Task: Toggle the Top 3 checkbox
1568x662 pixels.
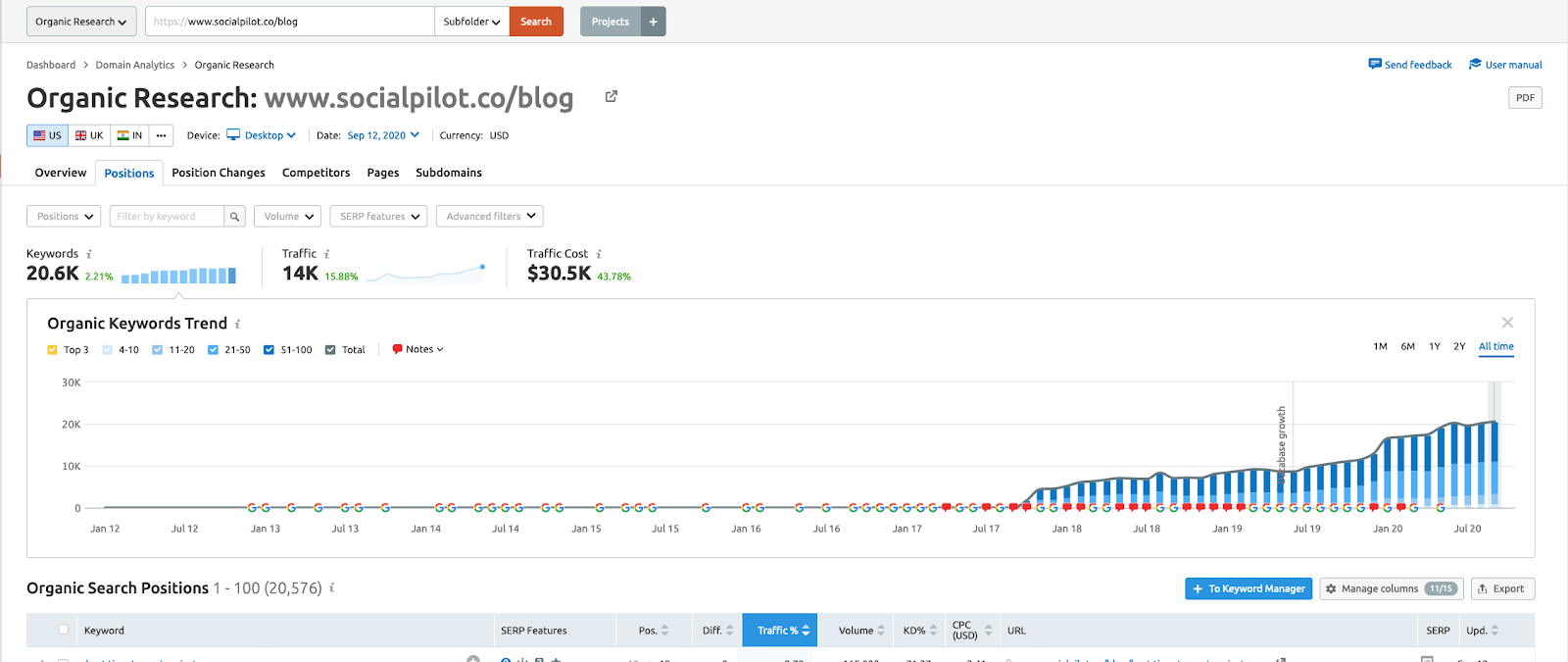Action: tap(53, 350)
